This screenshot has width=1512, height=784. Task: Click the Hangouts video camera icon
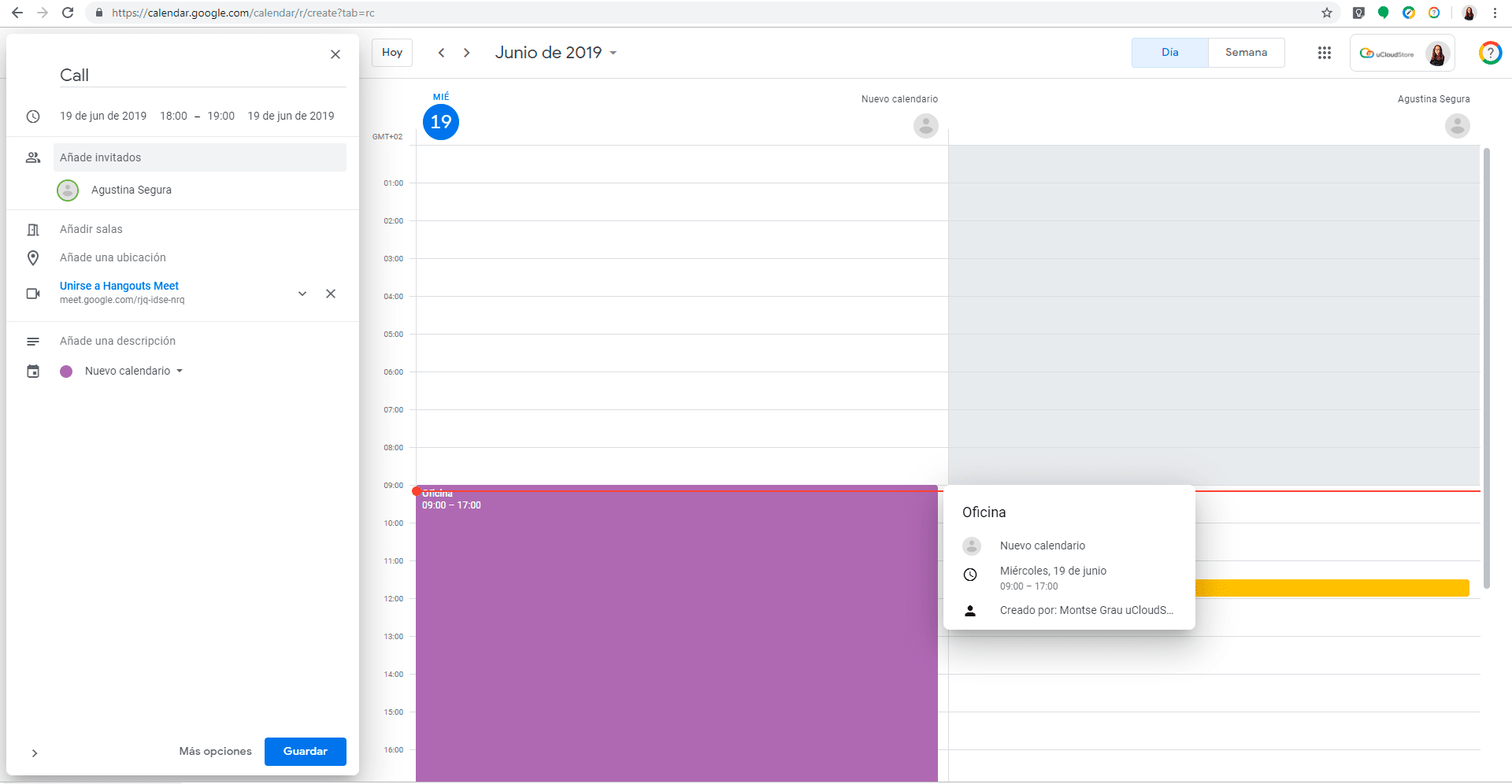pyautogui.click(x=33, y=294)
